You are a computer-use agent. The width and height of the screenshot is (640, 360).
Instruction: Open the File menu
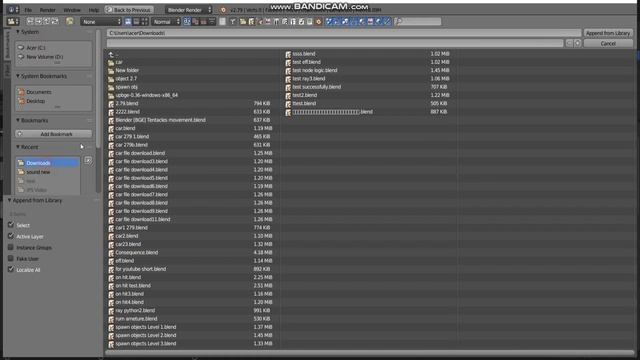point(28,10)
